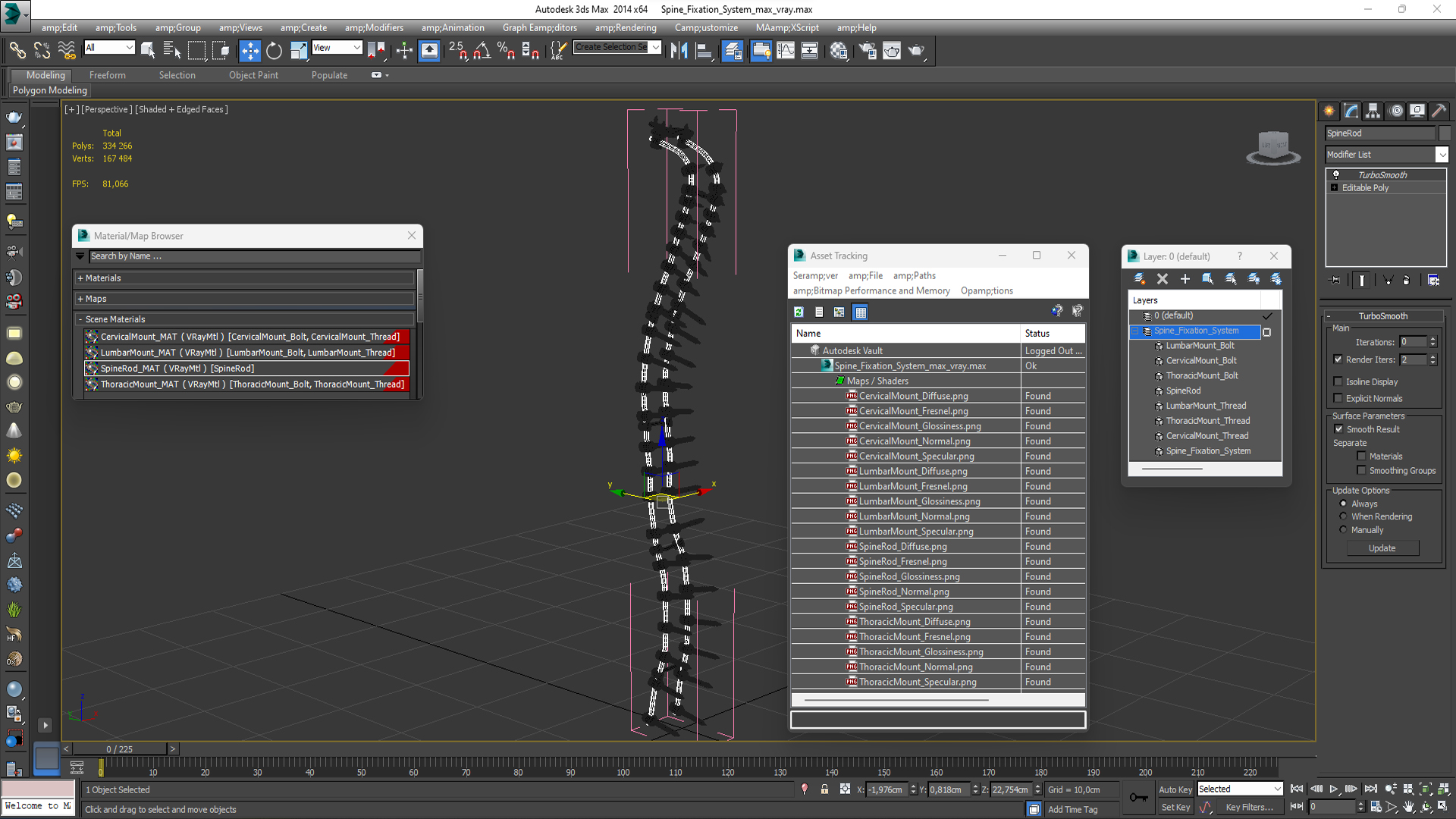Collapse Scene Materials group
Viewport: 1456px width, 819px height.
(x=80, y=319)
